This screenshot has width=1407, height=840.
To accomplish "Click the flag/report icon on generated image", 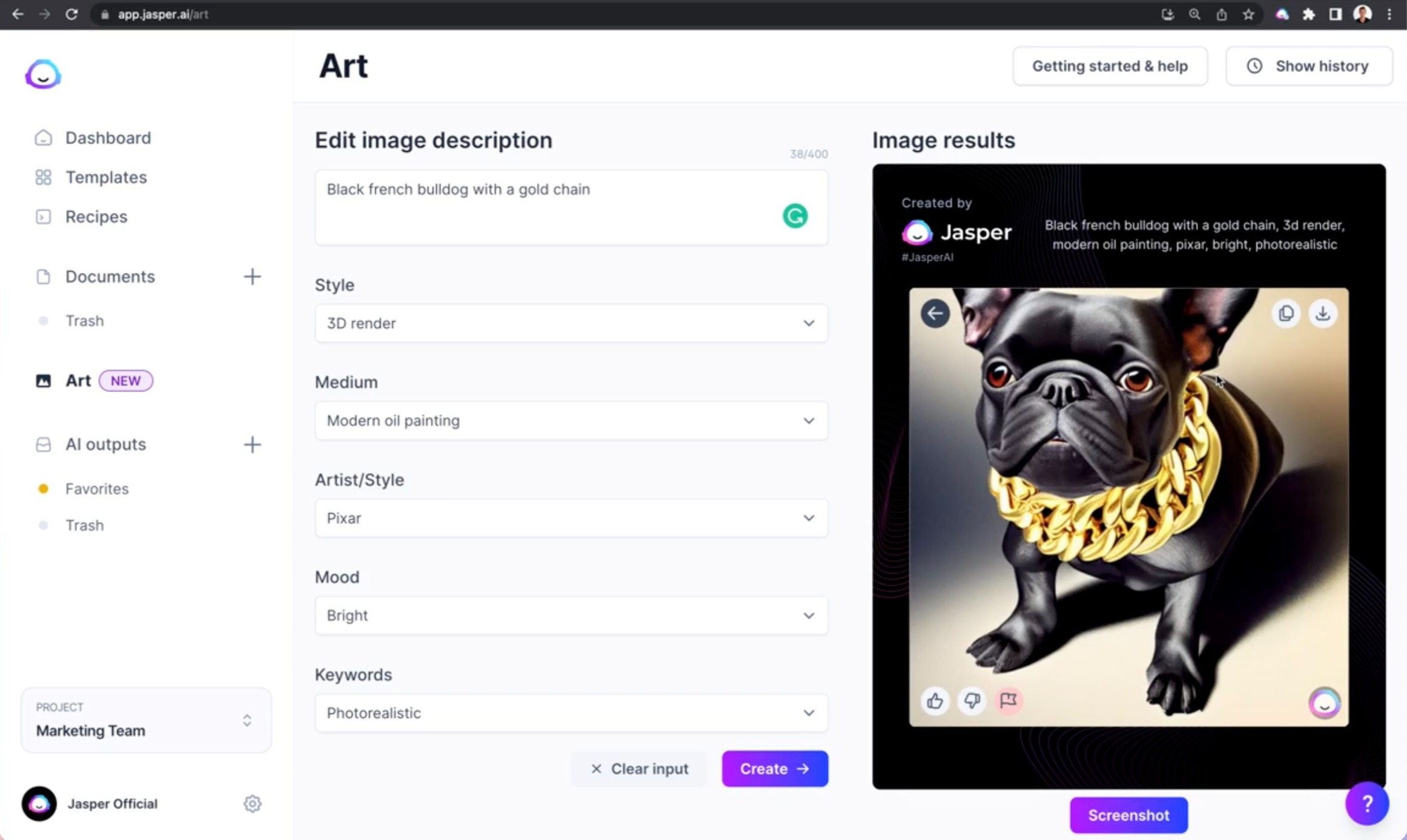I will [1009, 701].
